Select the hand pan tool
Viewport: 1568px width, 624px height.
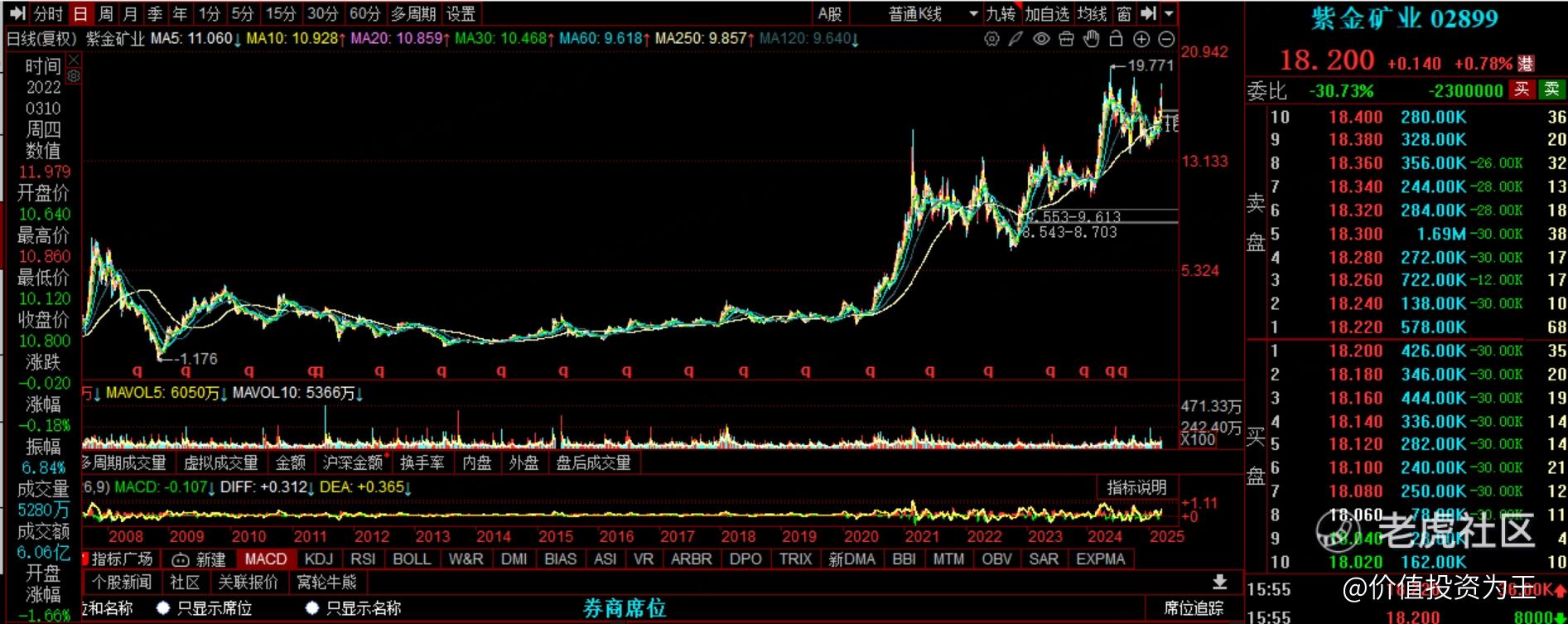click(x=1091, y=38)
